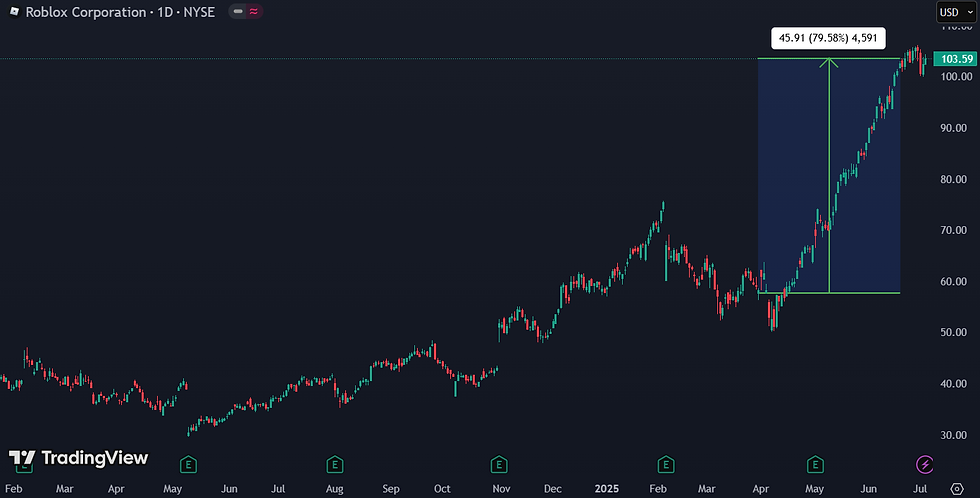The height and width of the screenshot is (498, 980).
Task: Open the USD currency dropdown
Action: (957, 12)
